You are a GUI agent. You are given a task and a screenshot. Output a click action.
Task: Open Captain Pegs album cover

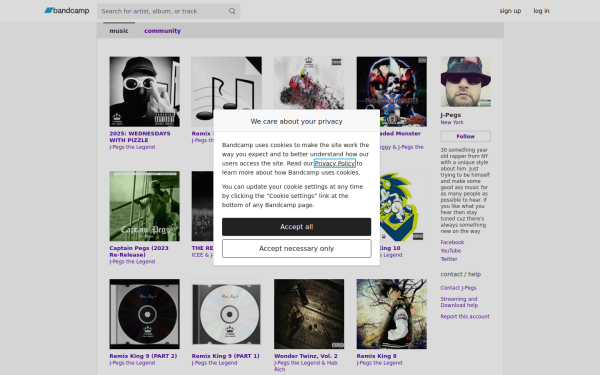point(144,206)
